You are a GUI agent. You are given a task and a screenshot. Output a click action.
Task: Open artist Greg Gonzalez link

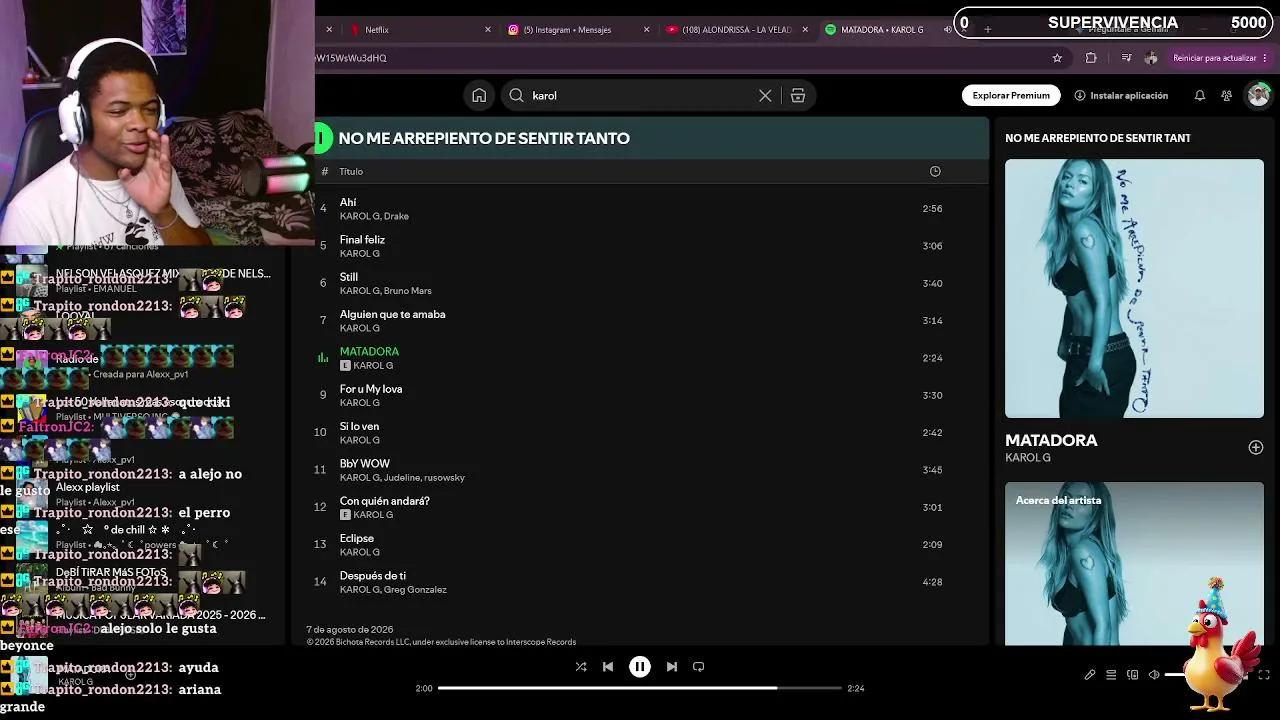click(416, 590)
